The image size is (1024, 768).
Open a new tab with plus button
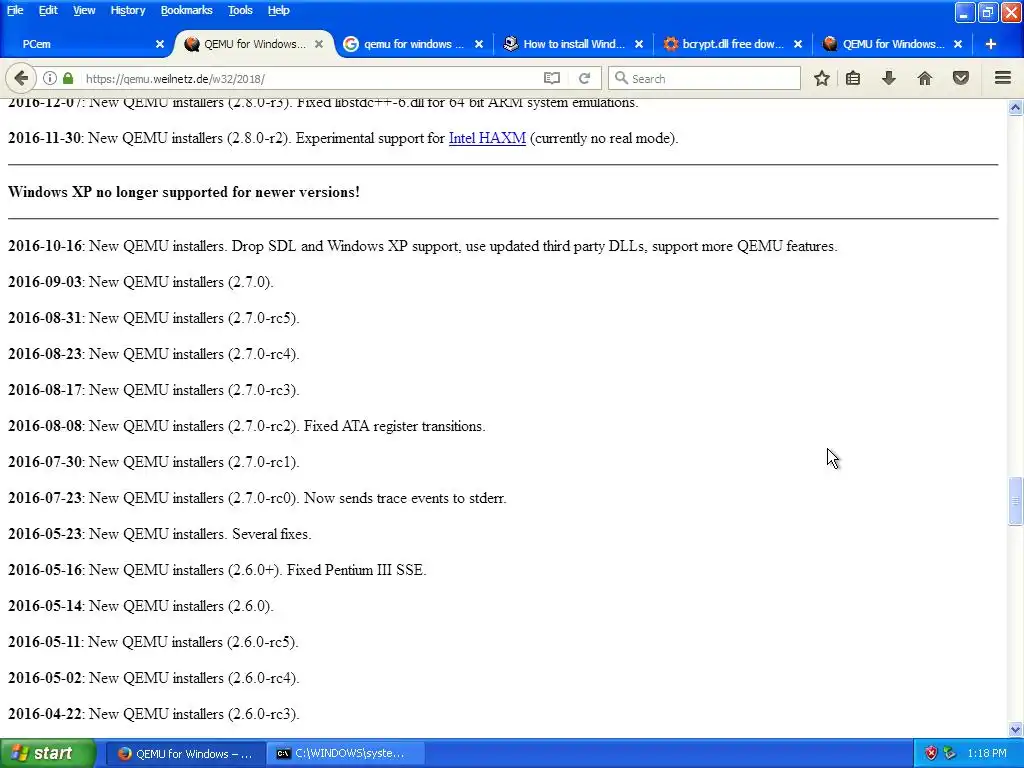[x=991, y=44]
